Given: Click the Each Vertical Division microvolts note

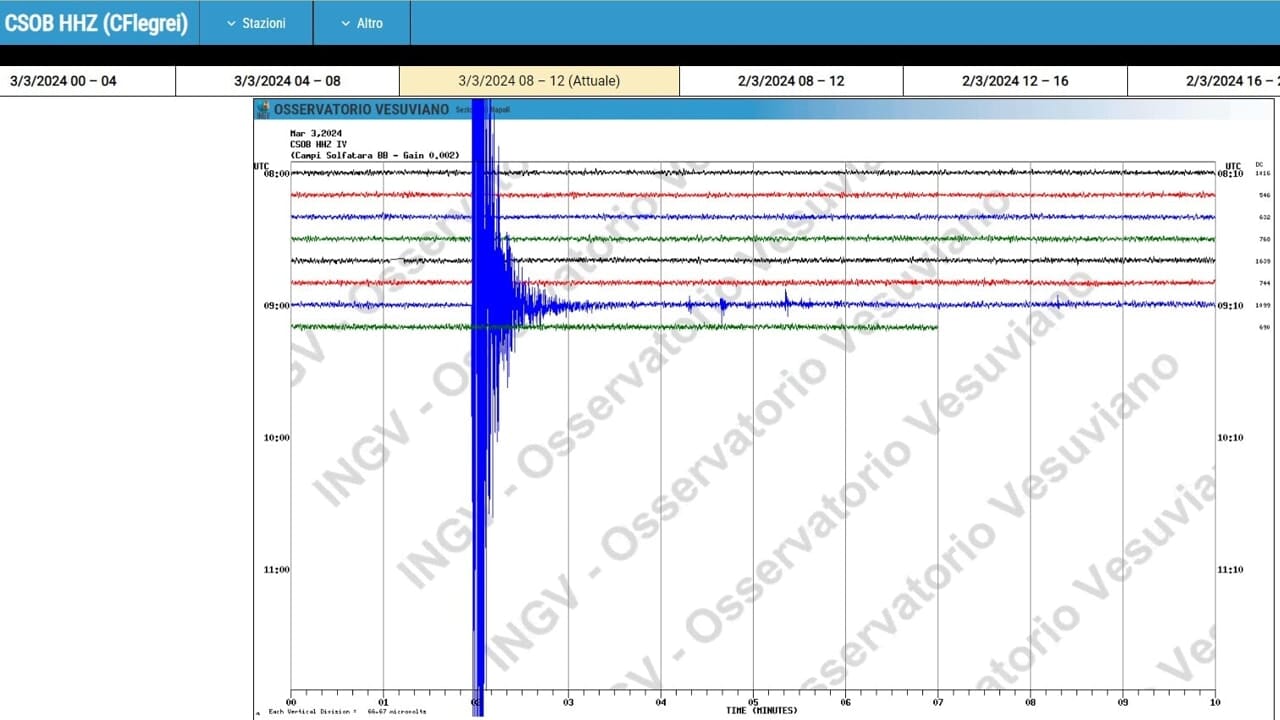Looking at the screenshot, I should (x=346, y=712).
